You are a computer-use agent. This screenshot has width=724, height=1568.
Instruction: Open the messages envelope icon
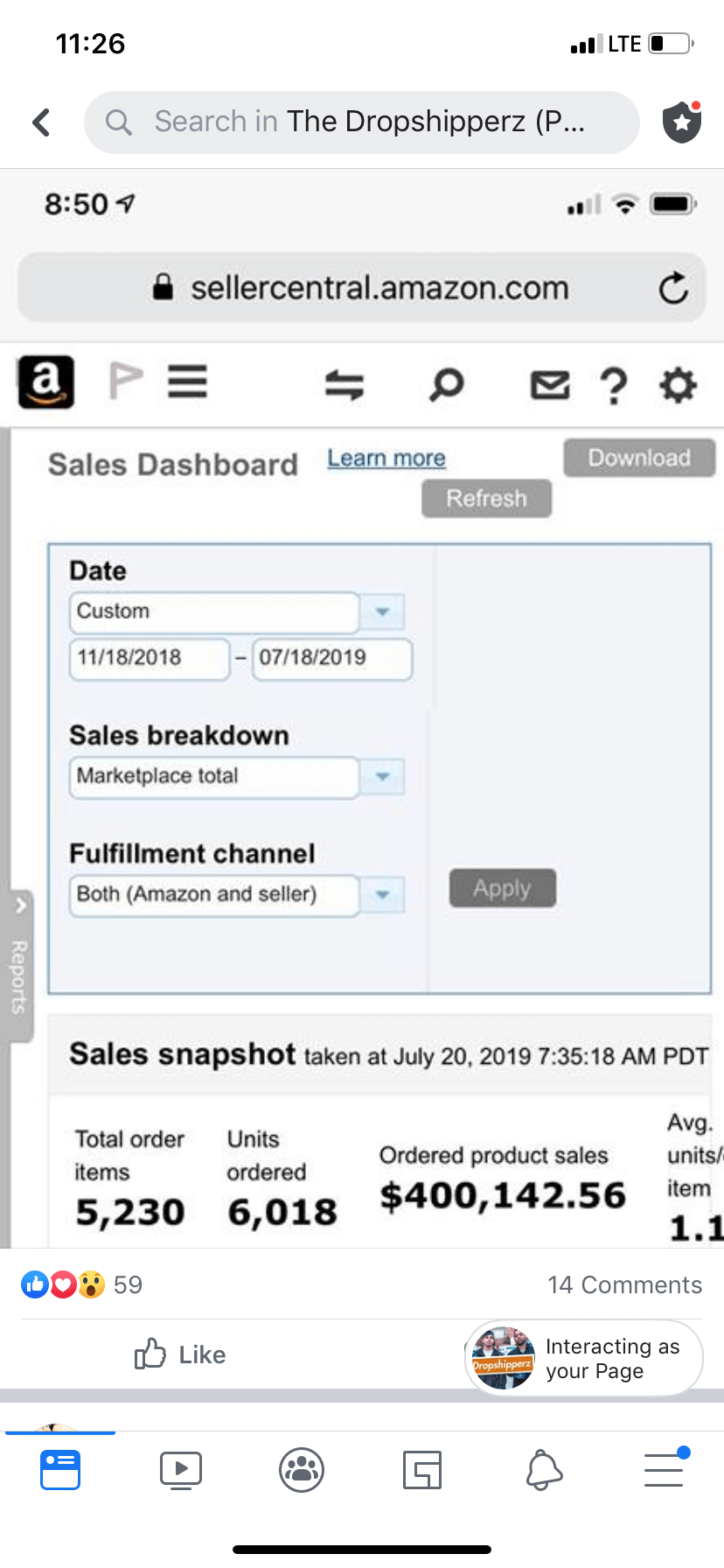click(550, 384)
